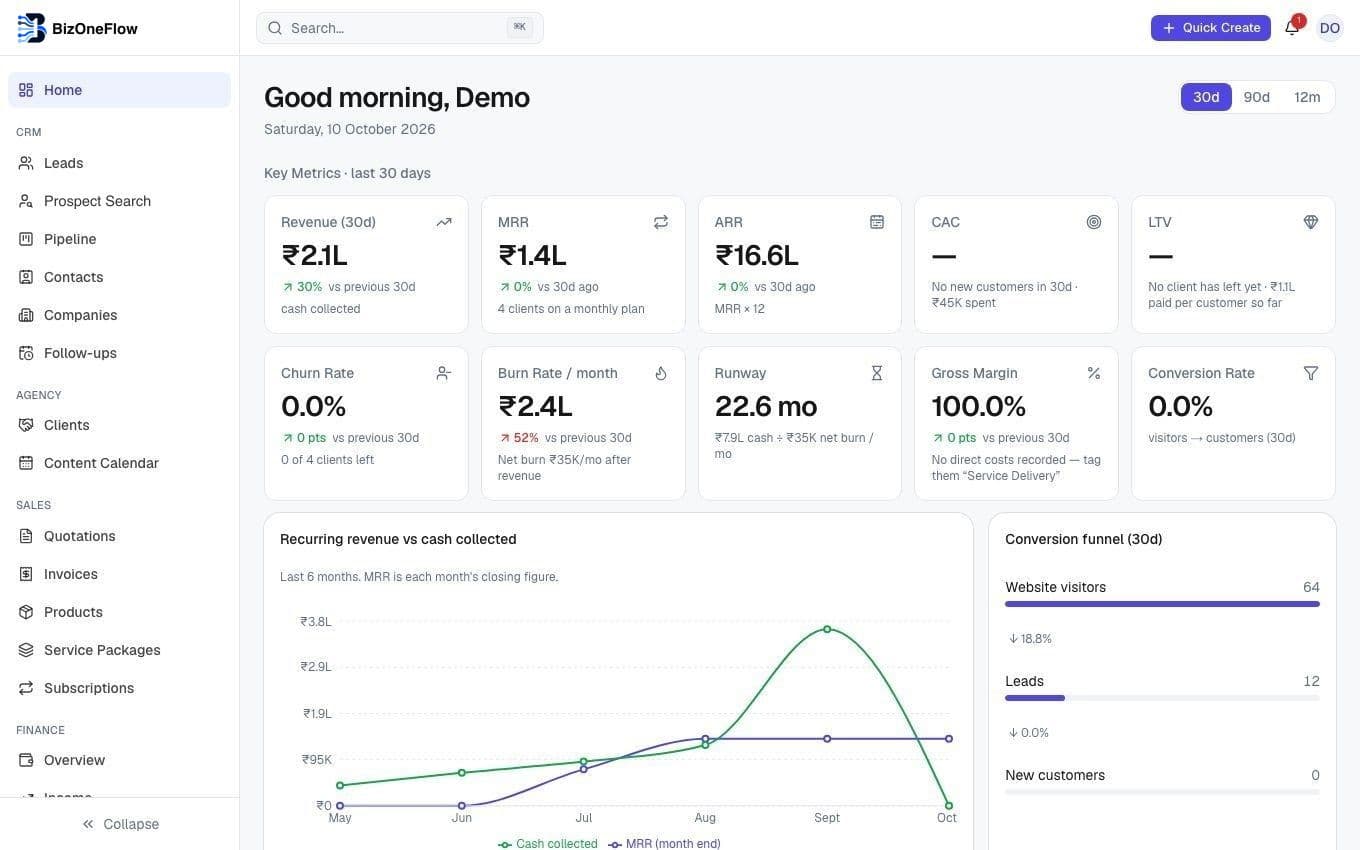Click the Leads people icon in sidebar
The image size is (1360, 850).
point(26,163)
